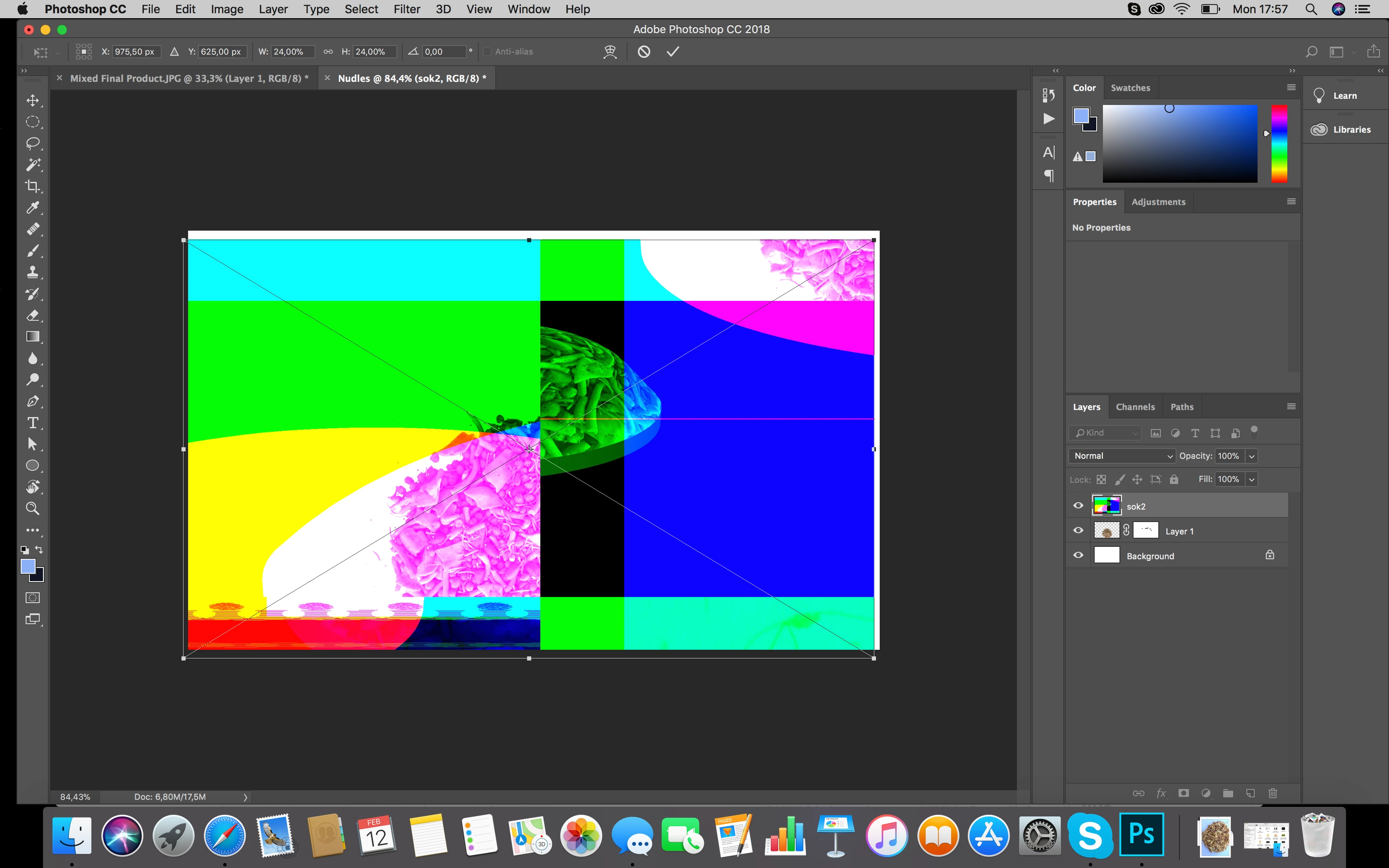This screenshot has width=1389, height=868.
Task: Commit the transform with checkmark icon
Action: [673, 52]
